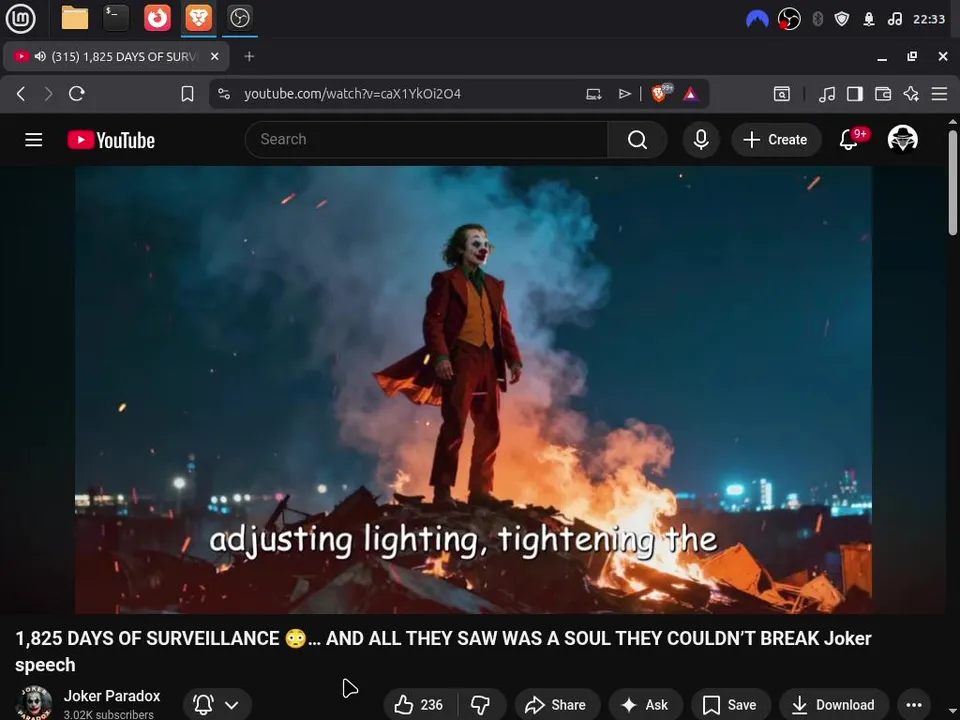This screenshot has width=960, height=720.
Task: Mute the tab via speaker icon
Action: tap(40, 56)
